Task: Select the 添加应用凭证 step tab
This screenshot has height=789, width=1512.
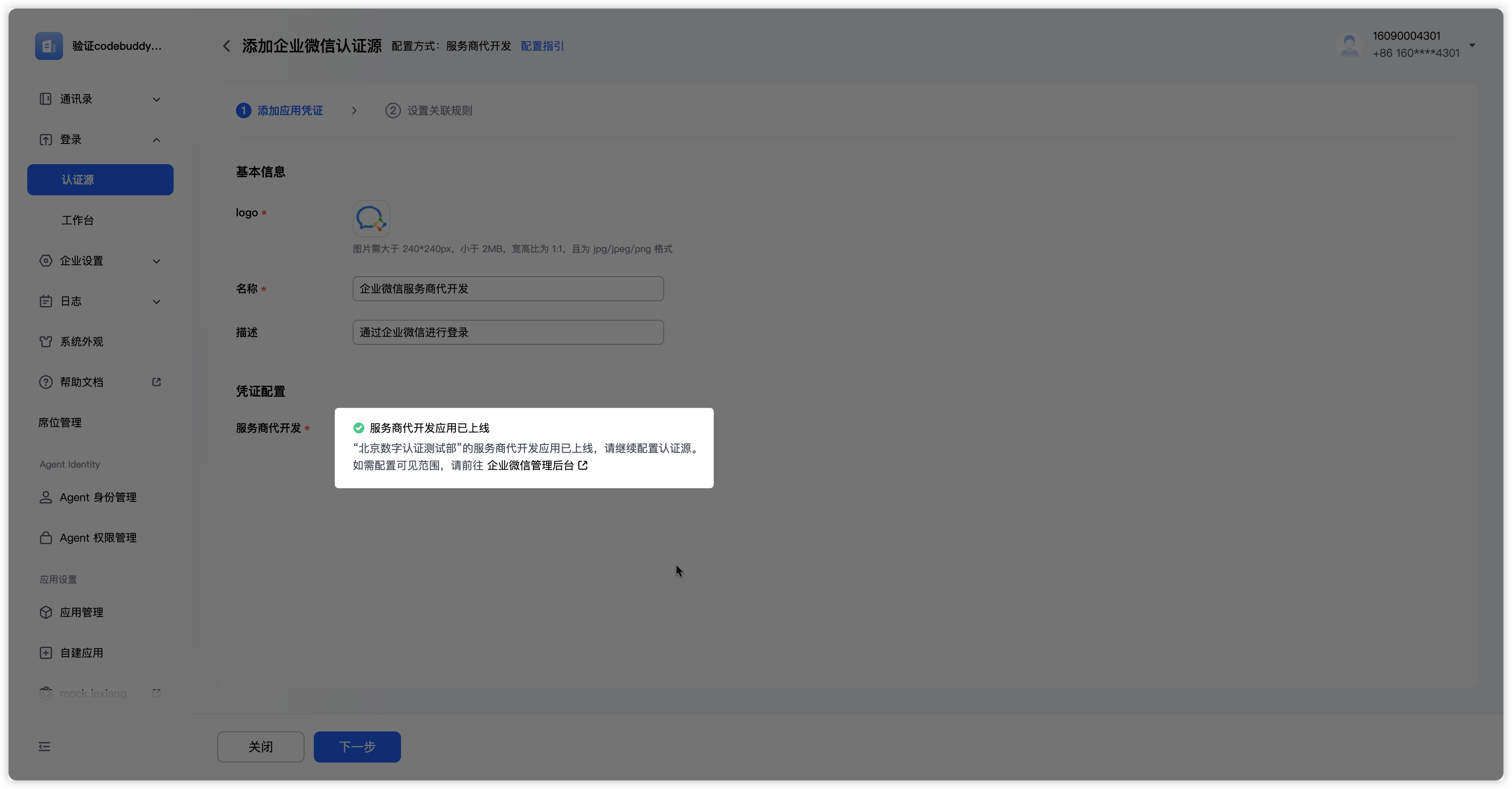Action: click(290, 110)
